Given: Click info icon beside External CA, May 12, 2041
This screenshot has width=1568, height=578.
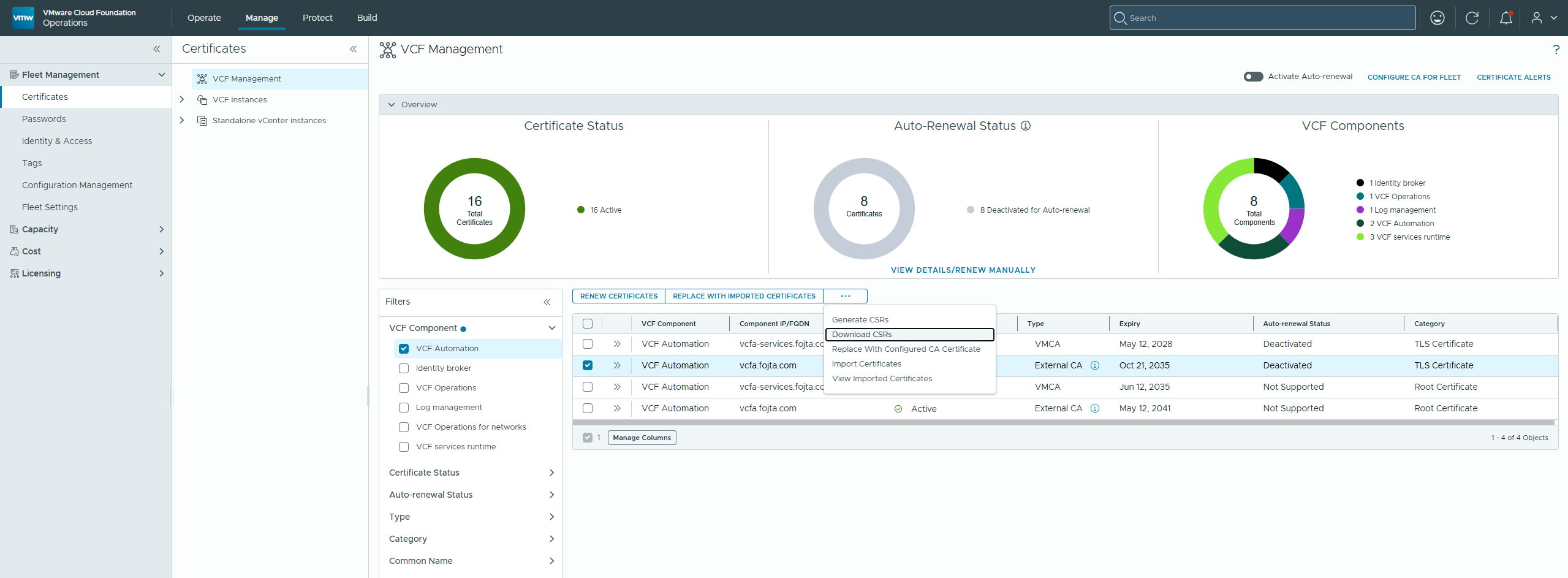Looking at the screenshot, I should coord(1095,408).
